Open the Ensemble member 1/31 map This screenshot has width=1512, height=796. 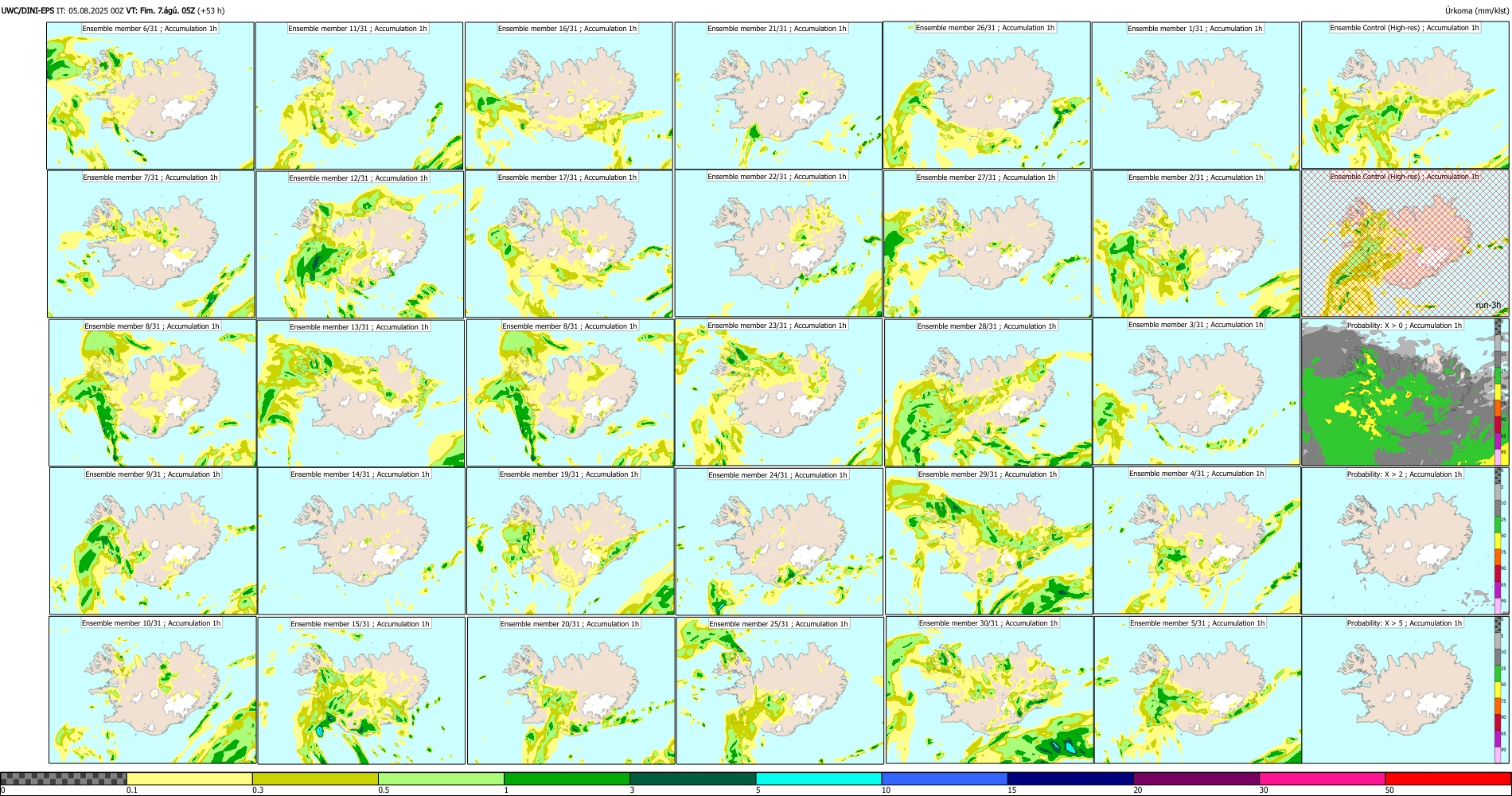[x=1196, y=96]
